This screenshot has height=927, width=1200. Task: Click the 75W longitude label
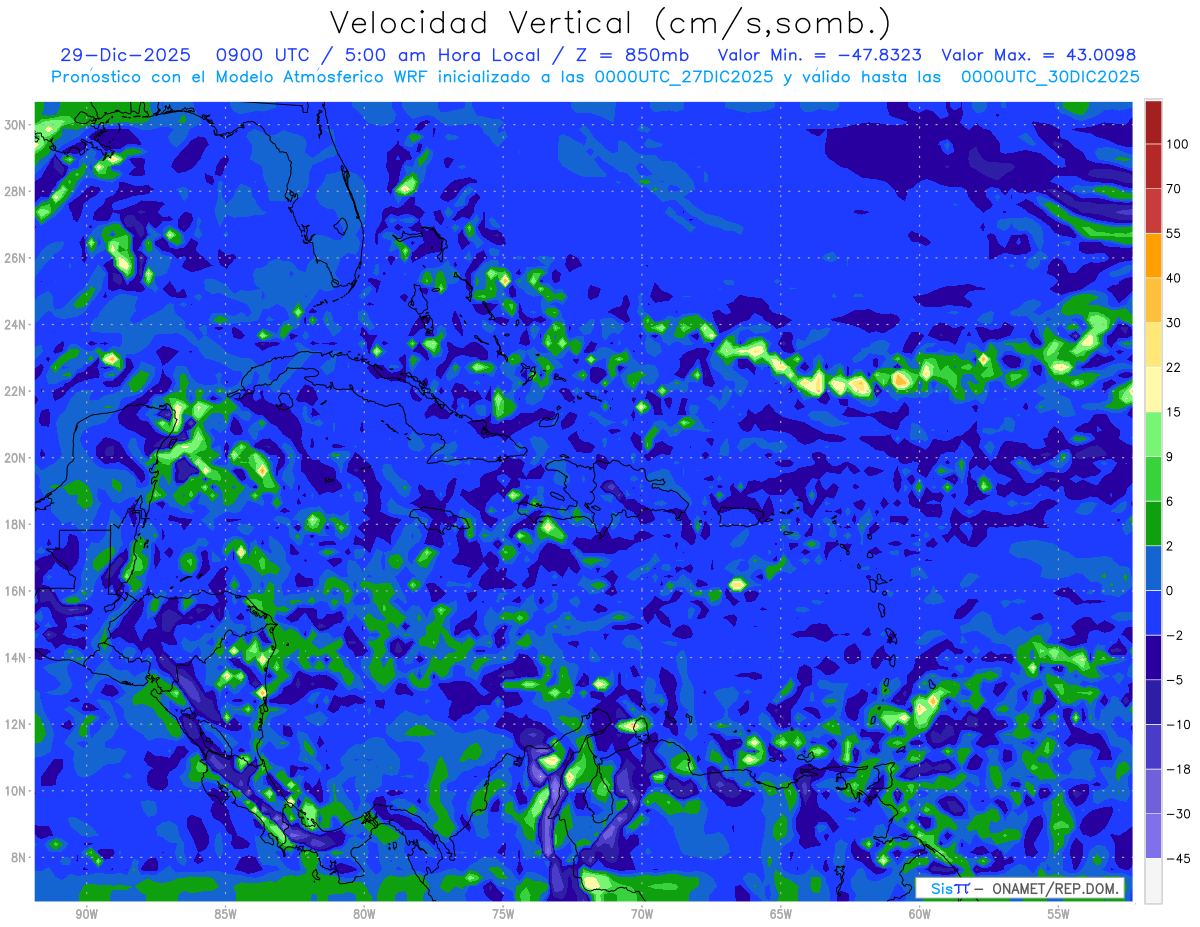coord(503,914)
